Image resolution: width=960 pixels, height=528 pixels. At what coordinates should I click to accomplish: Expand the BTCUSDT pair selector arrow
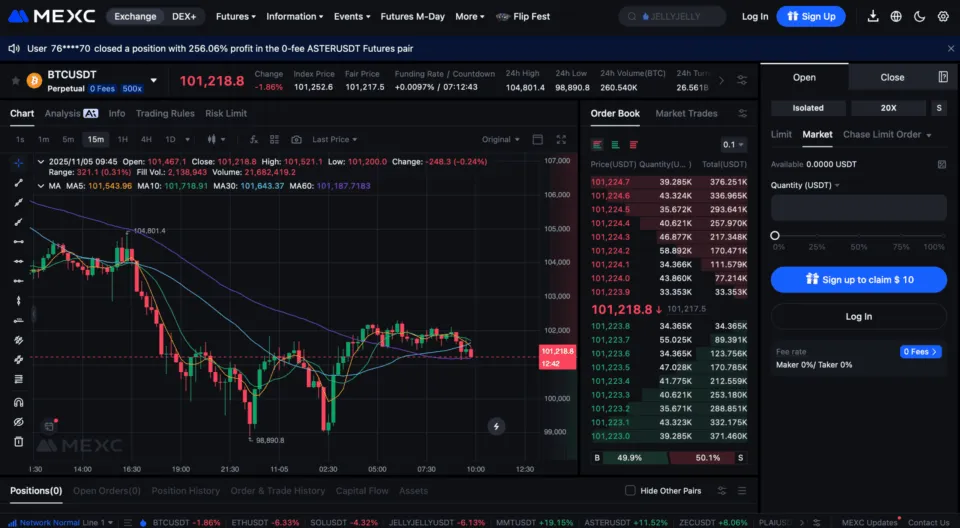pyautogui.click(x=154, y=80)
